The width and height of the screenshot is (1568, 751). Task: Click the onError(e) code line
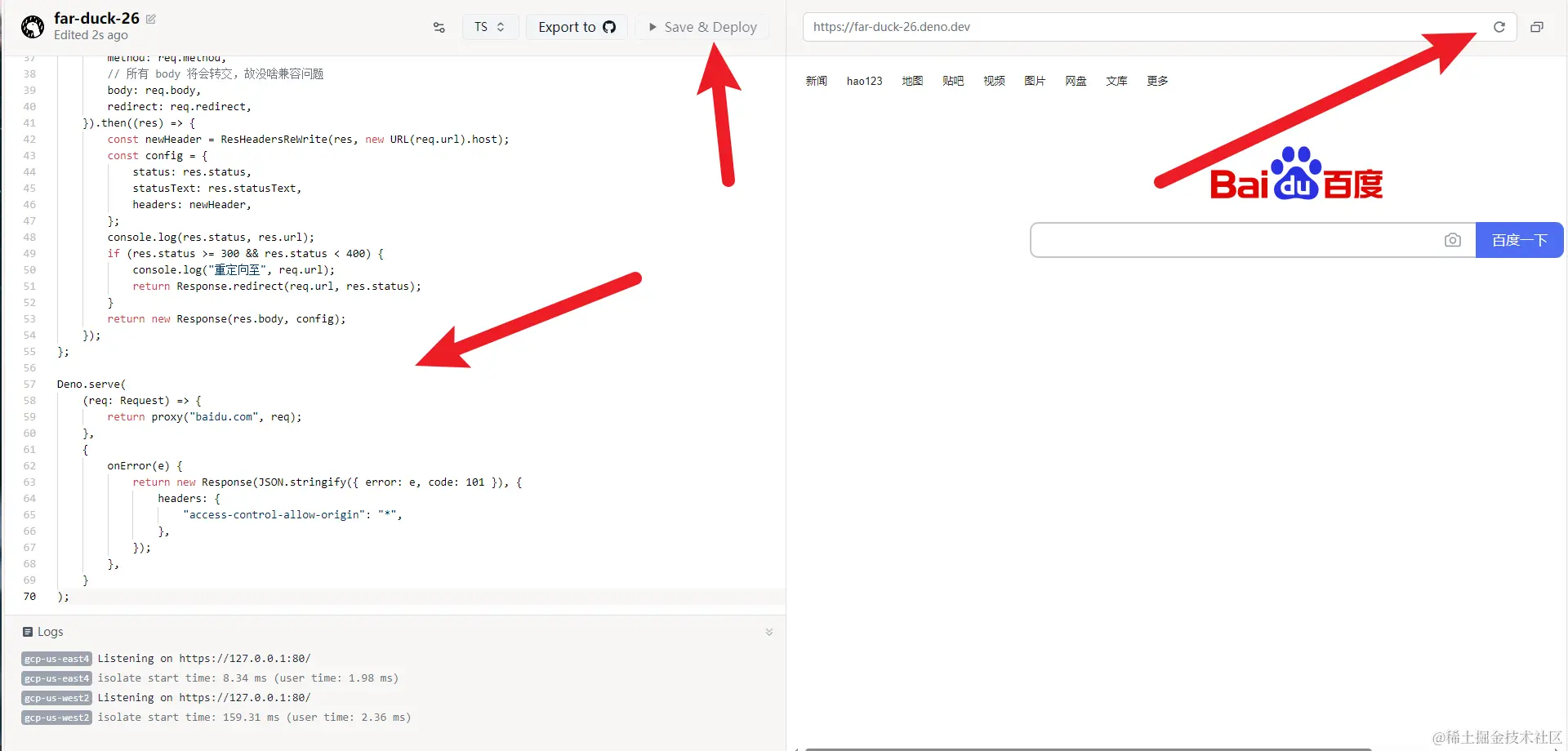coord(145,466)
